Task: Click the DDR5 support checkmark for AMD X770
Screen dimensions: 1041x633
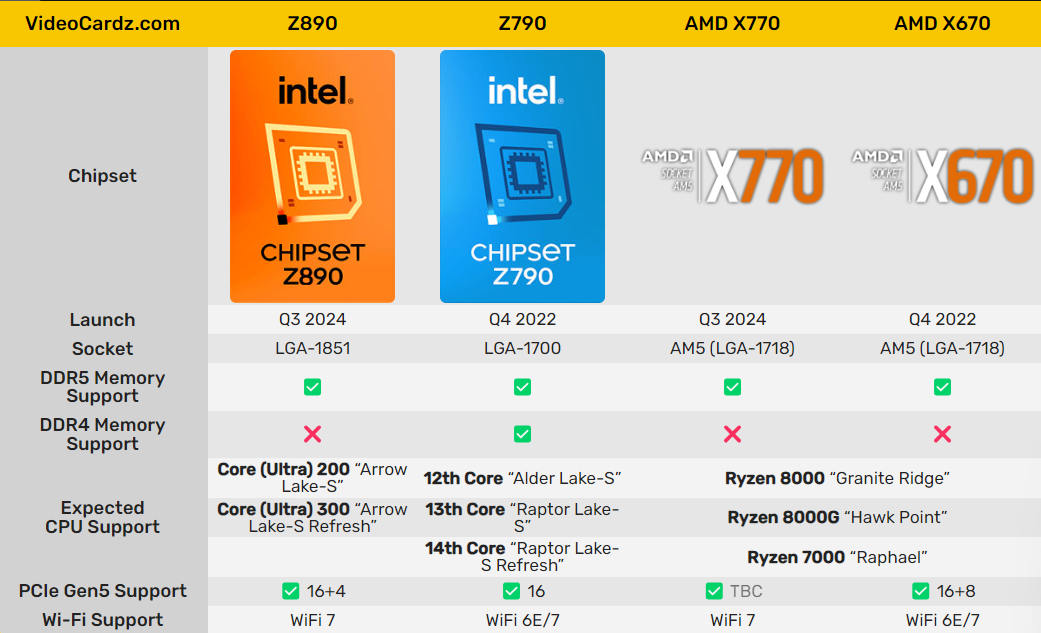Action: [732, 387]
